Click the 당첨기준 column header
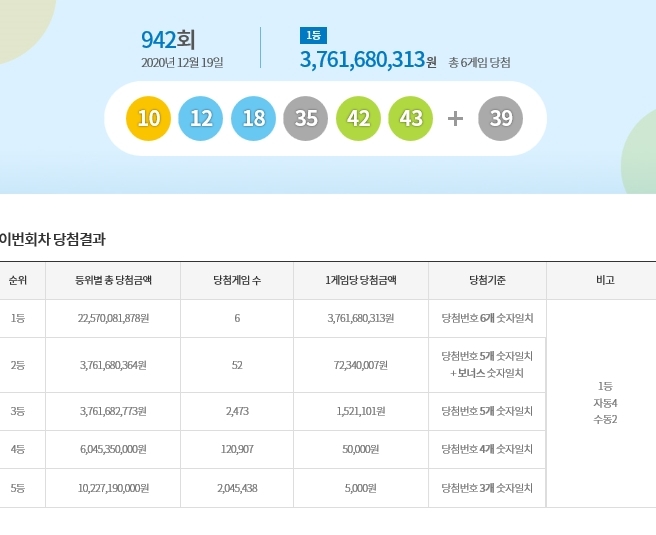The image size is (656, 535). pyautogui.click(x=487, y=280)
